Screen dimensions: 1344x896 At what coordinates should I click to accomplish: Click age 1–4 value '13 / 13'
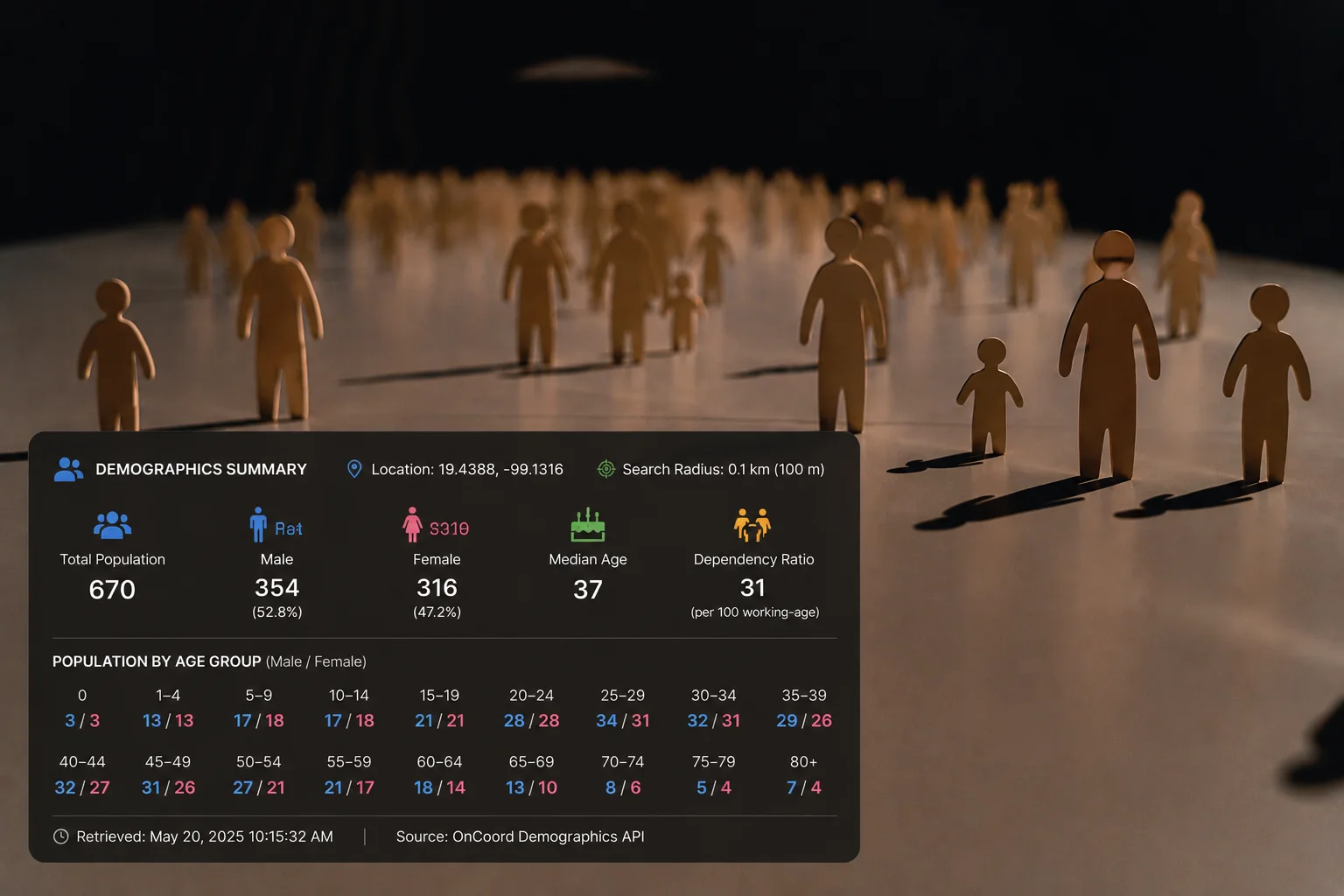[168, 721]
